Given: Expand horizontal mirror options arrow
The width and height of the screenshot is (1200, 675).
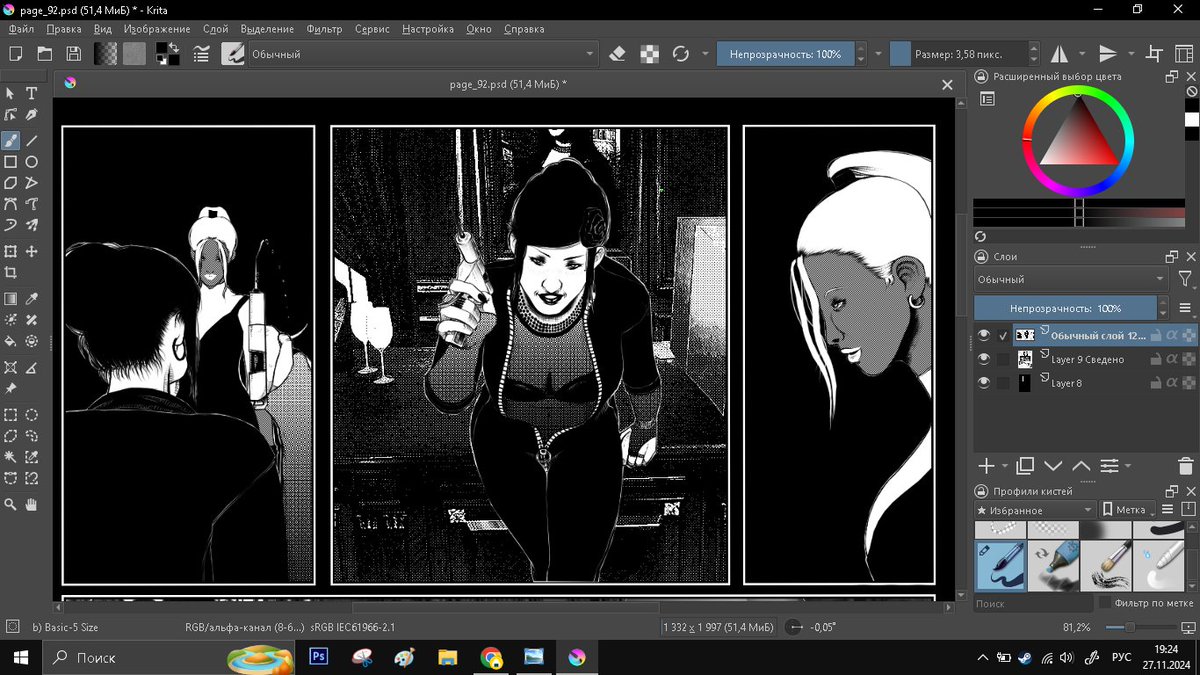Looking at the screenshot, I should (1082, 54).
